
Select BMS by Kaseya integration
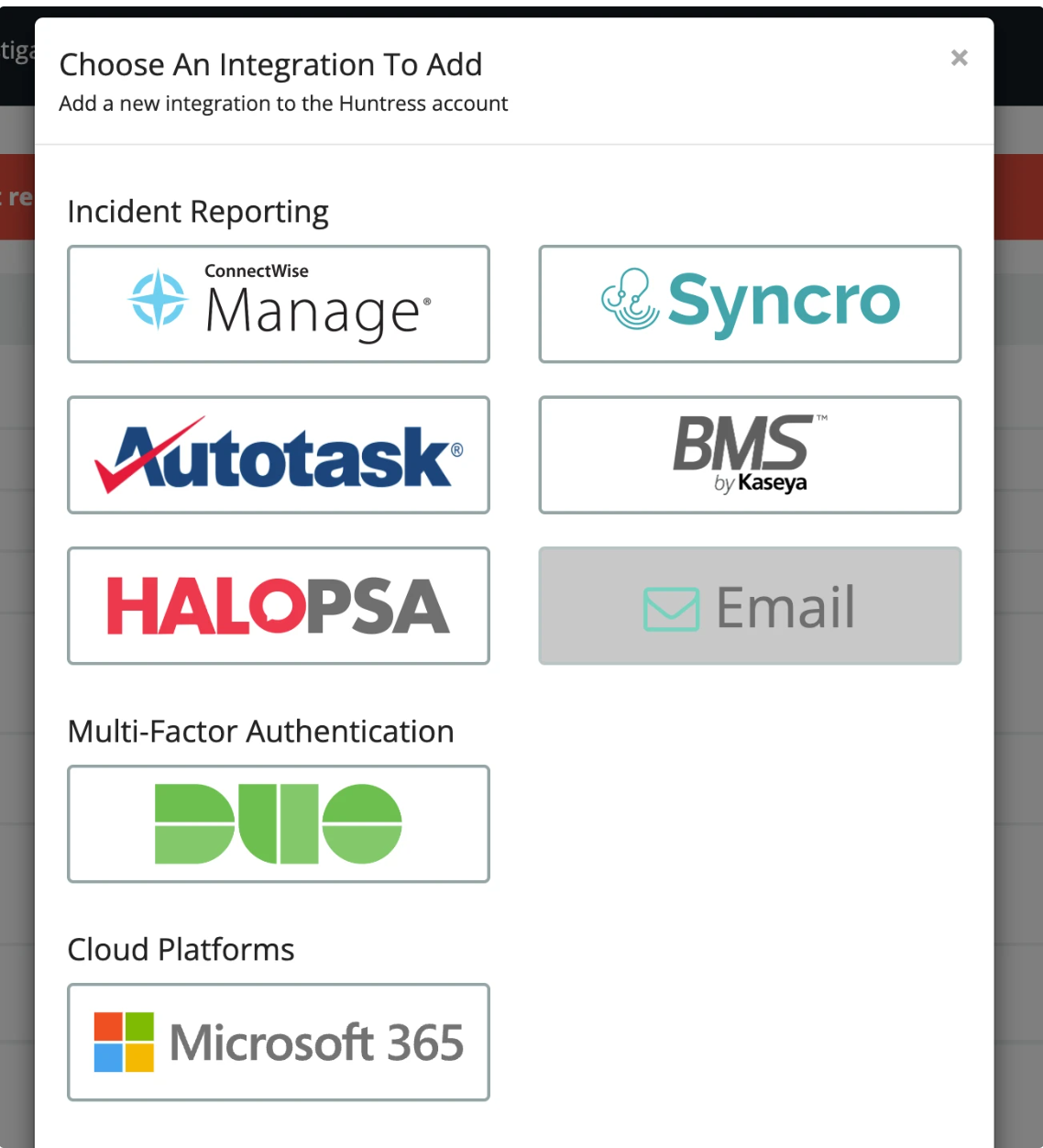click(750, 455)
